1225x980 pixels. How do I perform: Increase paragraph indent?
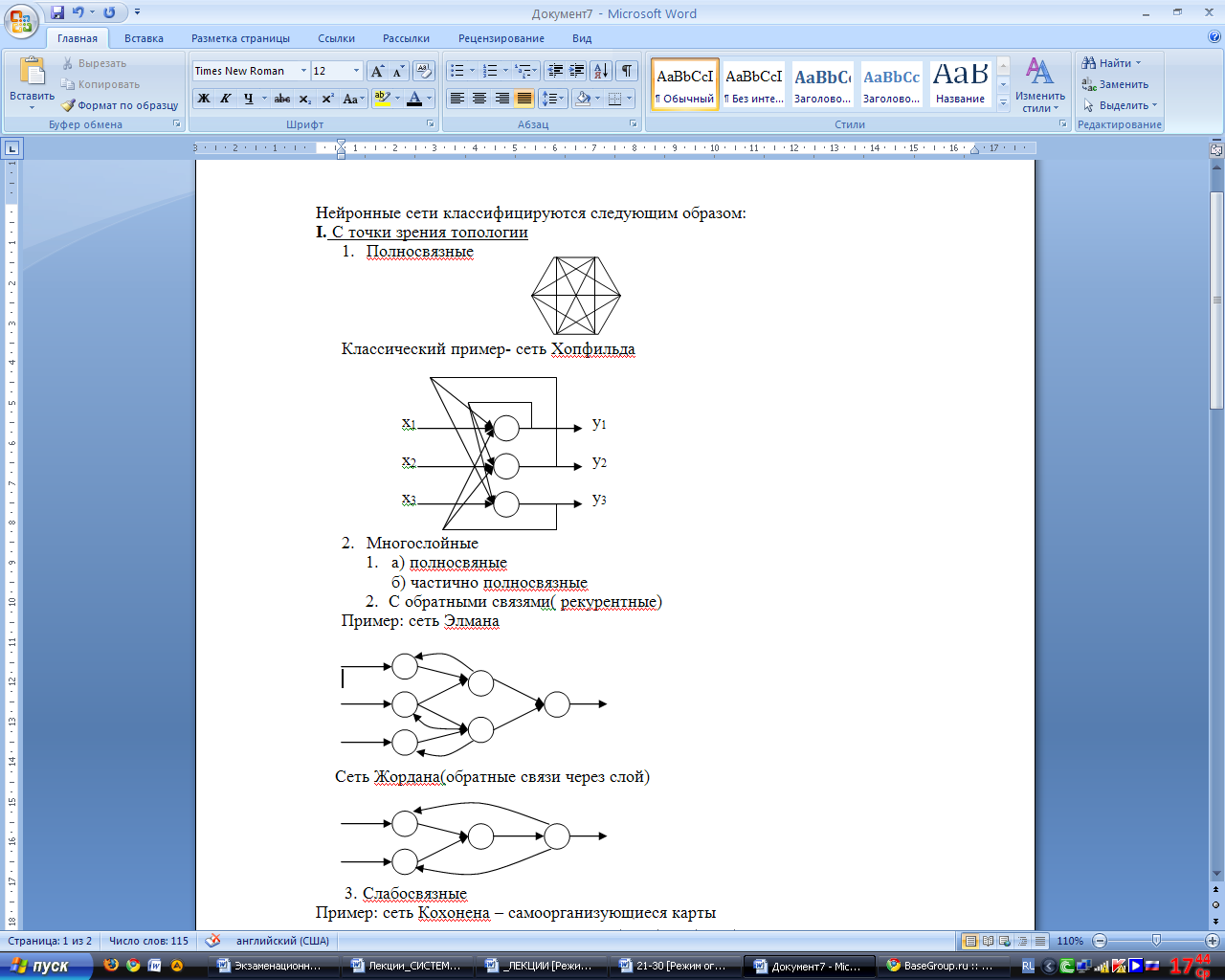coord(576,71)
